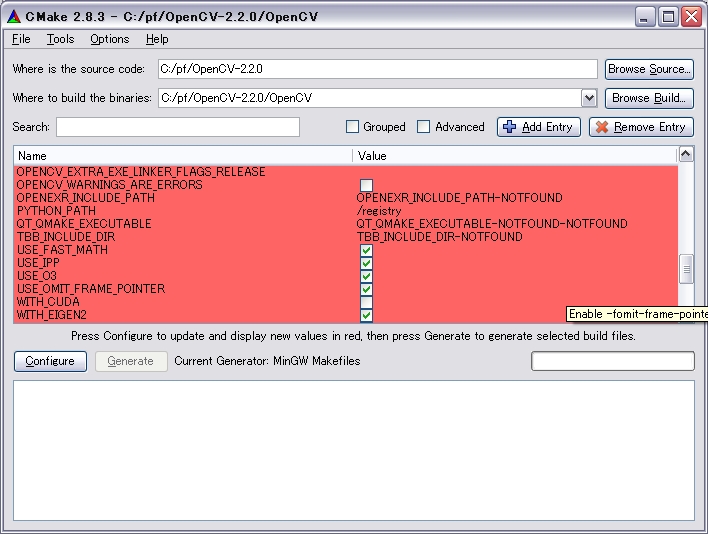The image size is (708, 534).
Task: Select the USE_FAST_MATH entry name
Action: (62, 250)
